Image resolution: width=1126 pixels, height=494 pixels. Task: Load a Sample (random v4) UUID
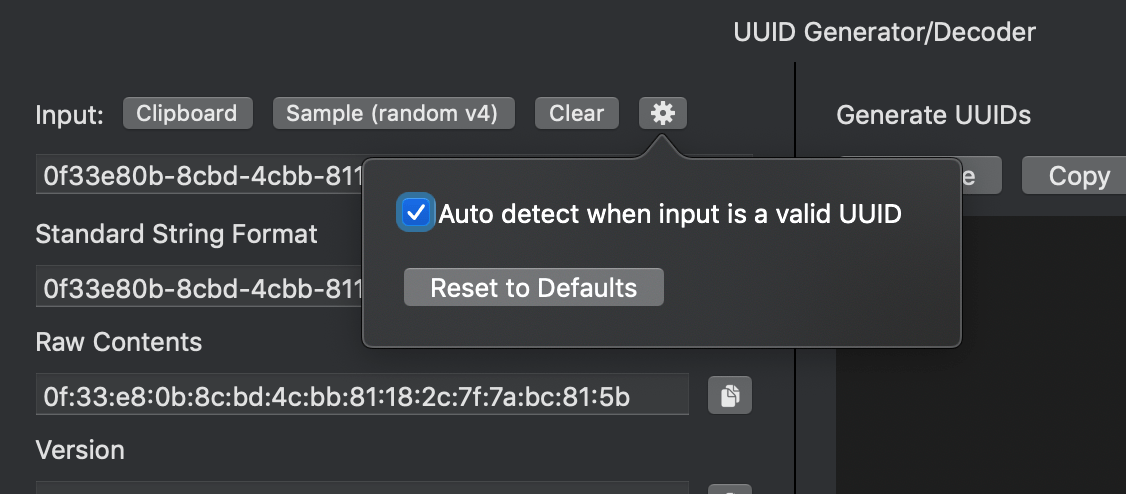[393, 114]
